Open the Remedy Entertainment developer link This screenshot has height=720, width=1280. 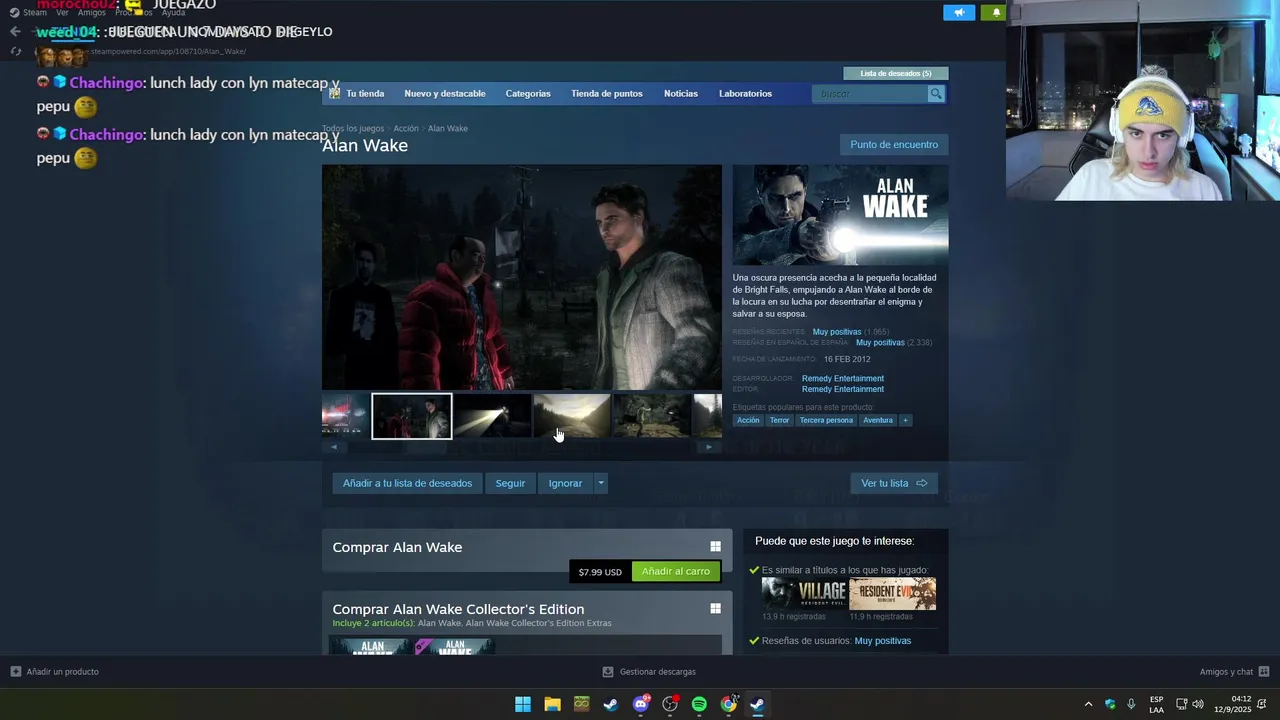[x=843, y=378]
